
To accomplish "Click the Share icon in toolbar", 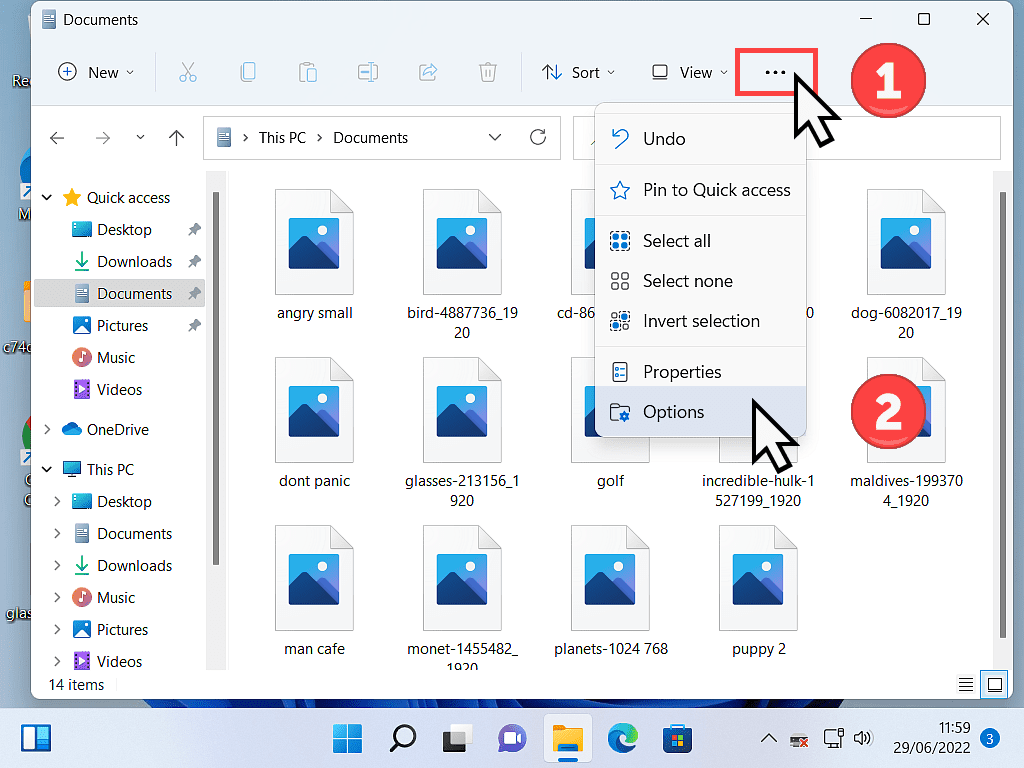I will click(x=428, y=73).
